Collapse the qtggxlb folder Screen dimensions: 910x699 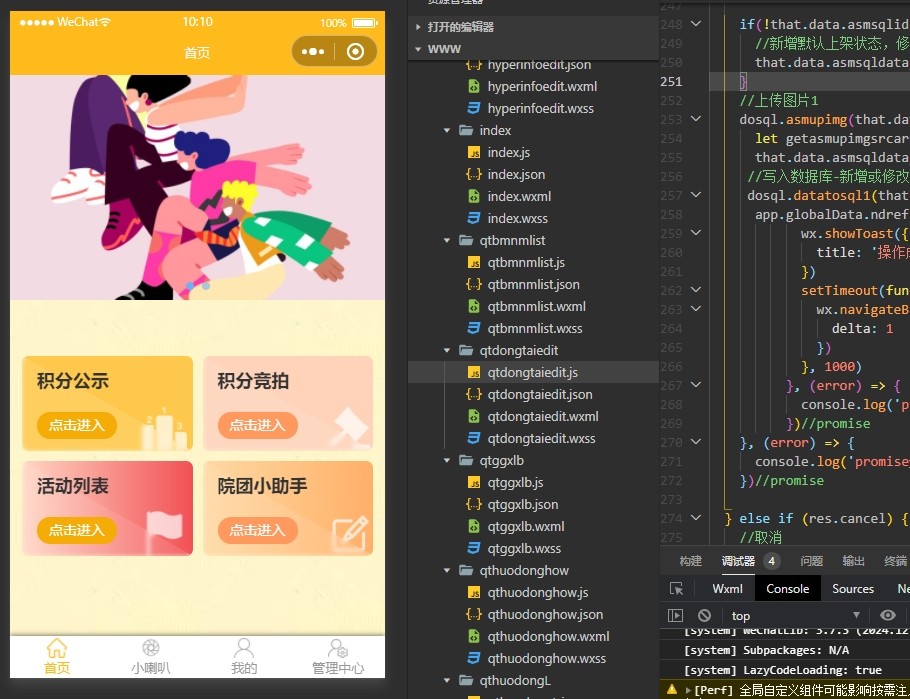pos(447,461)
